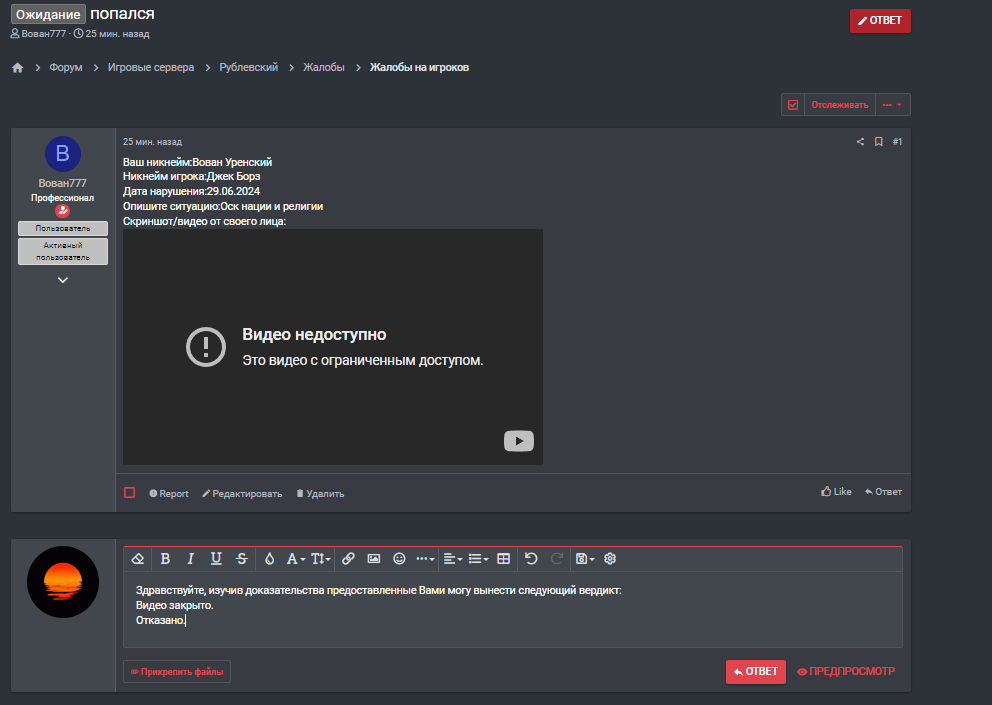
Task: Insert a table in the editor
Action: (503, 559)
